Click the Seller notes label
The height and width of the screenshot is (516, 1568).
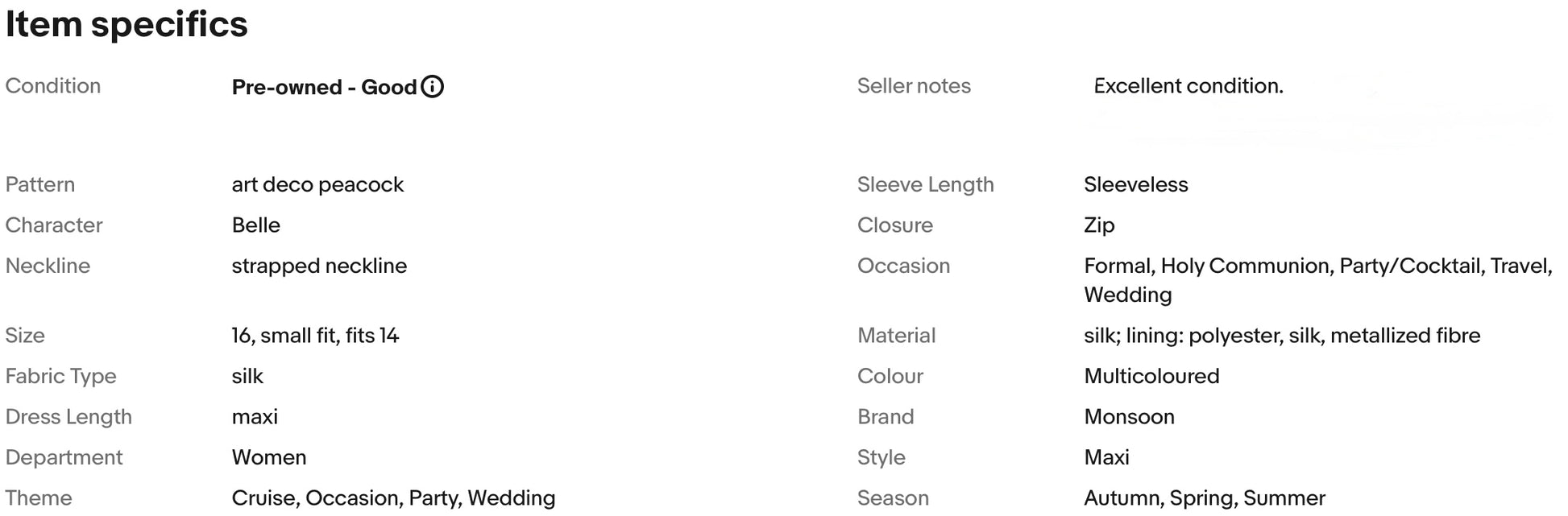[x=914, y=86]
